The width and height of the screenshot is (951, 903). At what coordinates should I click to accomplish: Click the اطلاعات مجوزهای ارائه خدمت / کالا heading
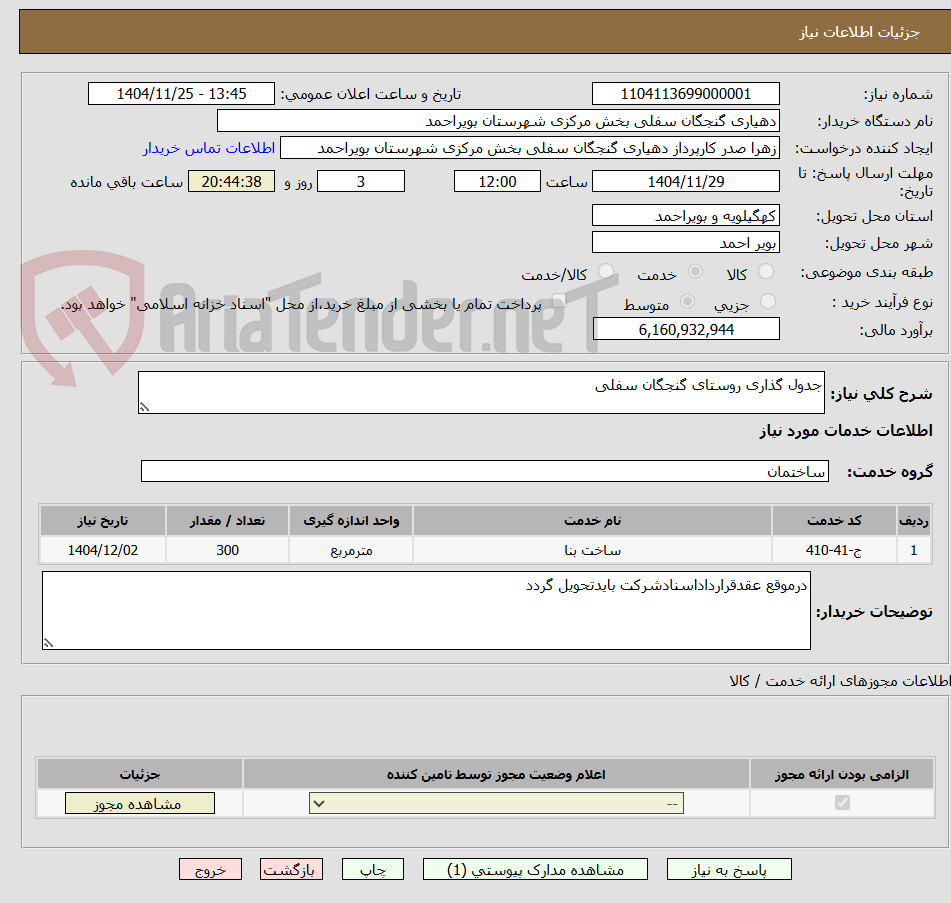(x=839, y=681)
